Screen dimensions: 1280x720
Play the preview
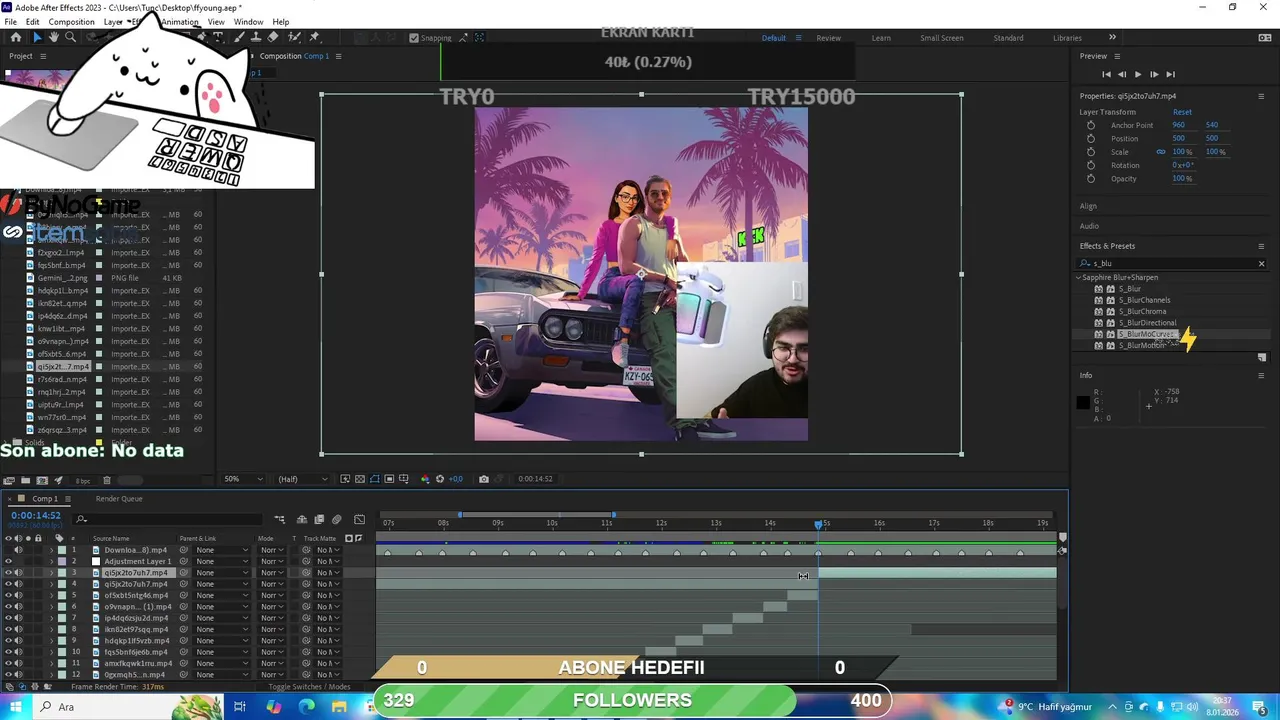click(x=1137, y=74)
